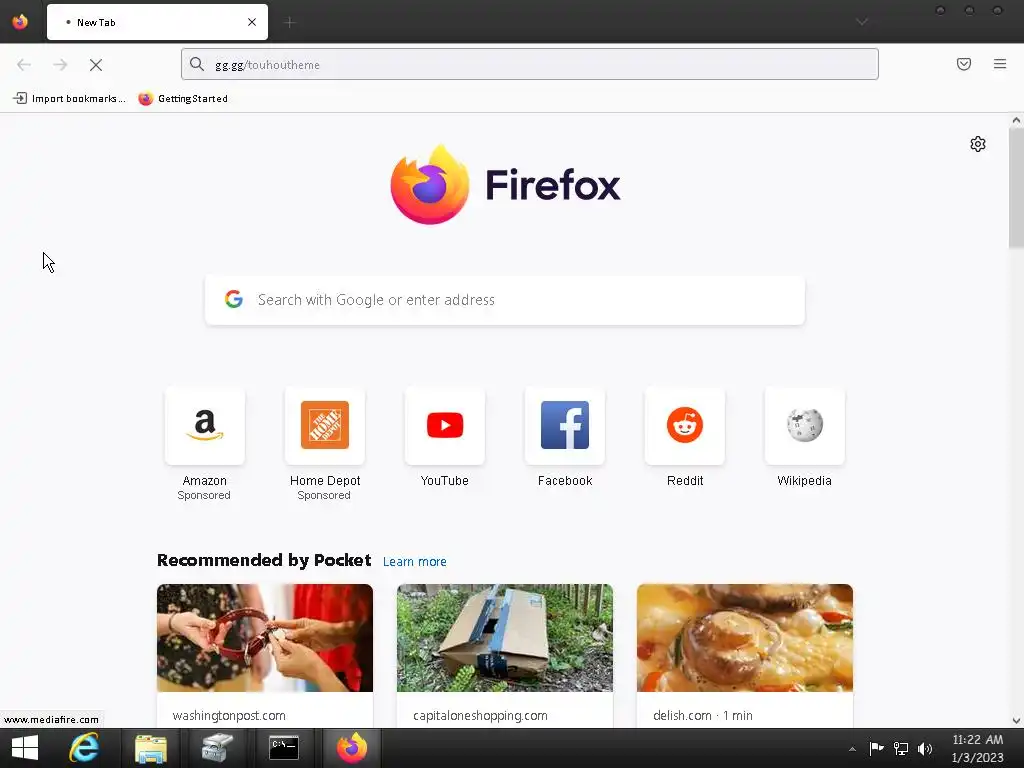1024x768 pixels.
Task: Click the page scrollbar down arrow
Action: click(1016, 721)
